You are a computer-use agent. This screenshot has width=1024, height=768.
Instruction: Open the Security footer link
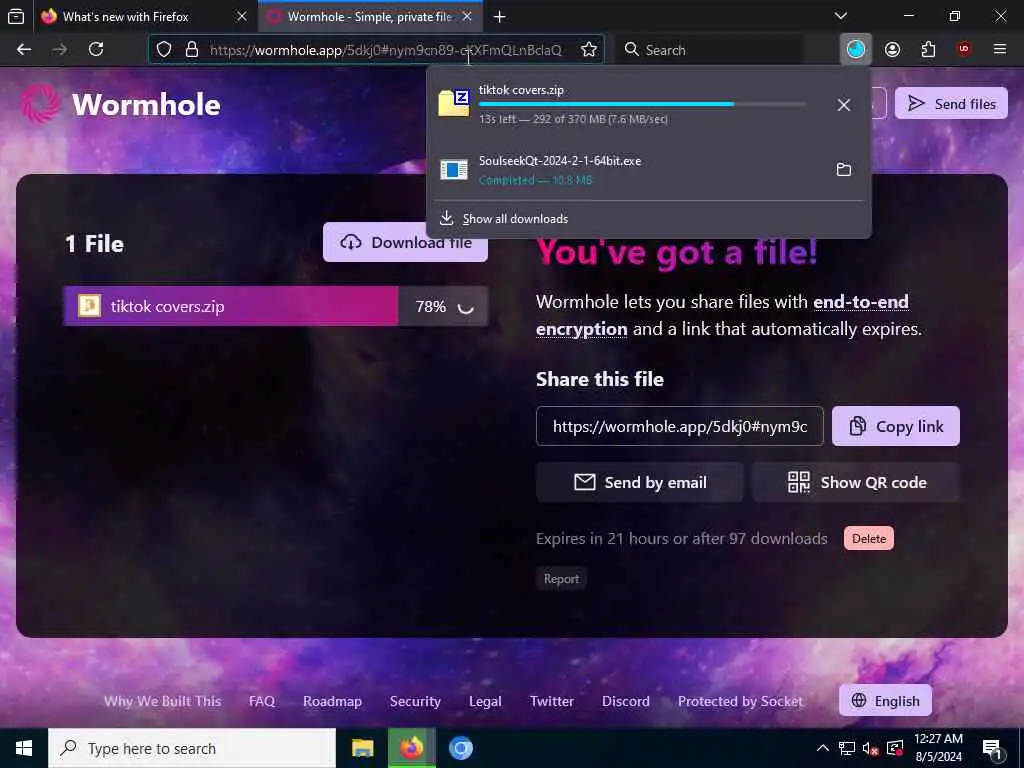coord(415,701)
